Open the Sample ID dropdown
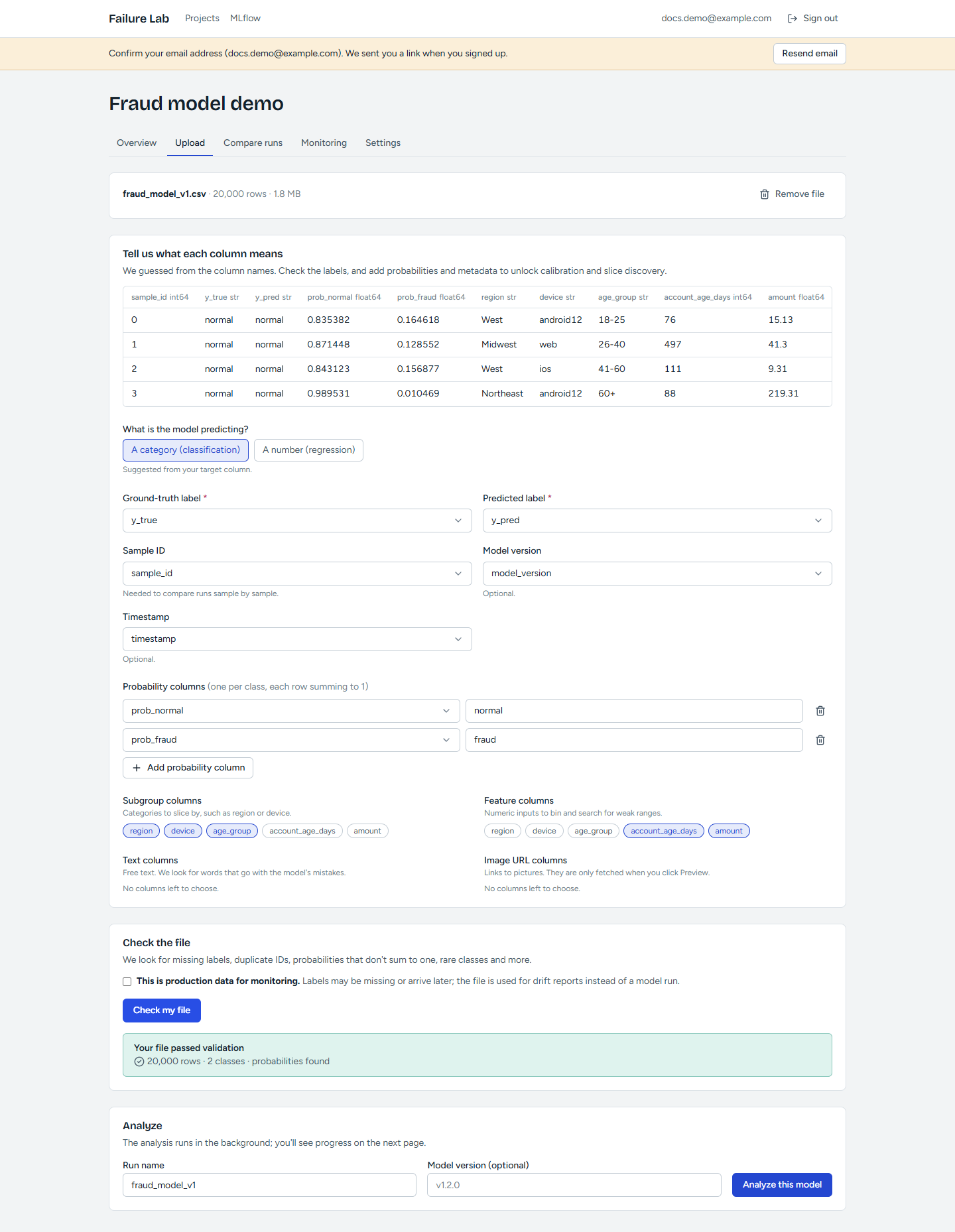The width and height of the screenshot is (955, 1232). click(297, 574)
